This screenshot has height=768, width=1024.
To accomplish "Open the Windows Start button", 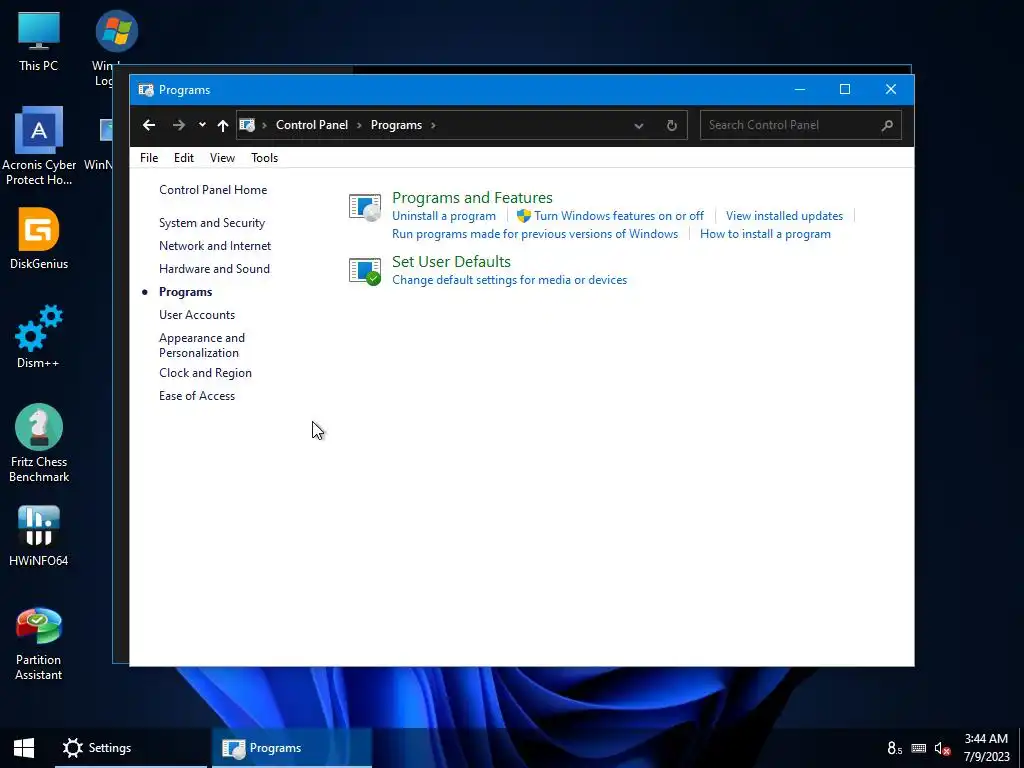I will point(24,748).
